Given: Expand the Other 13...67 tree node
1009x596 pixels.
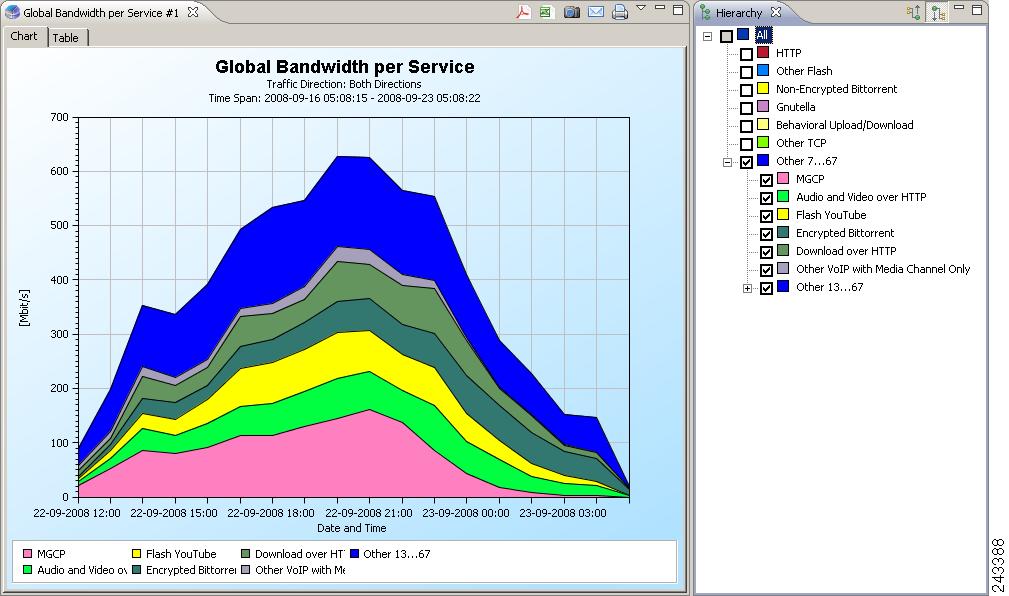Looking at the screenshot, I should point(748,287).
